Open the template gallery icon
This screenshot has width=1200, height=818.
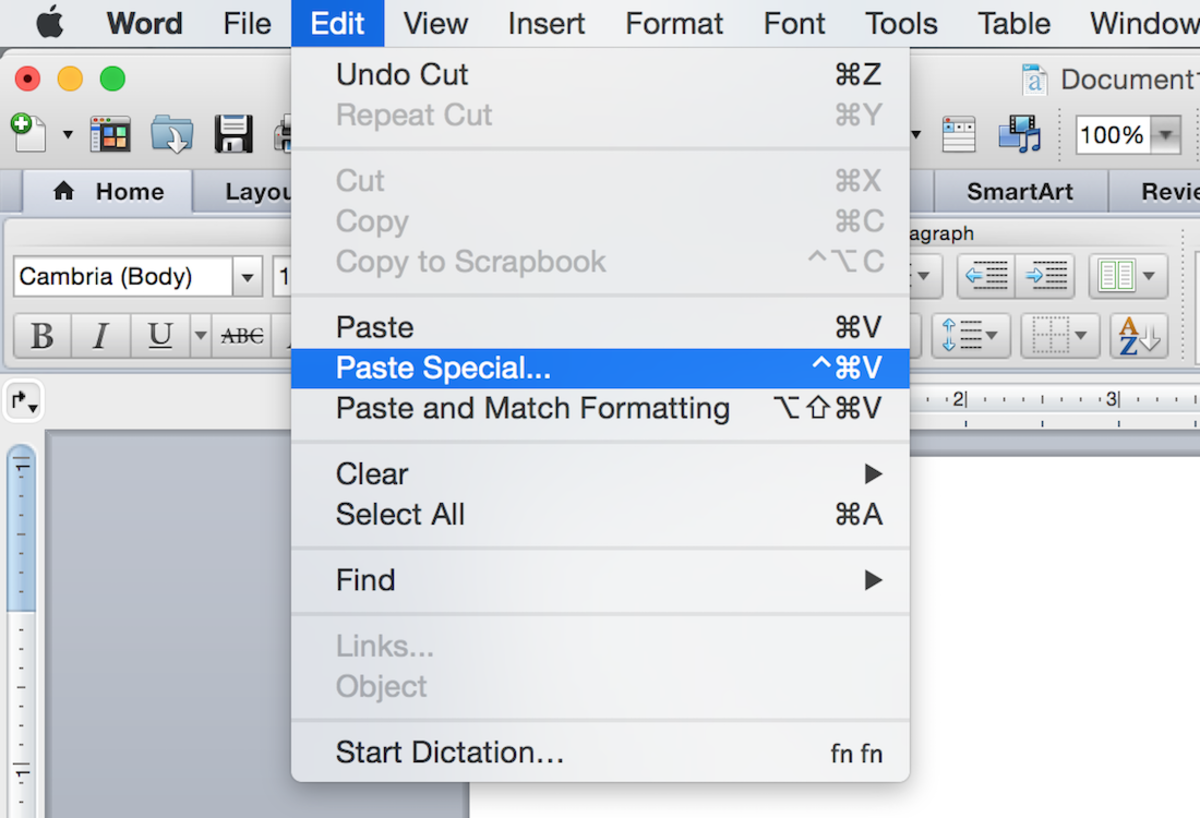(110, 133)
